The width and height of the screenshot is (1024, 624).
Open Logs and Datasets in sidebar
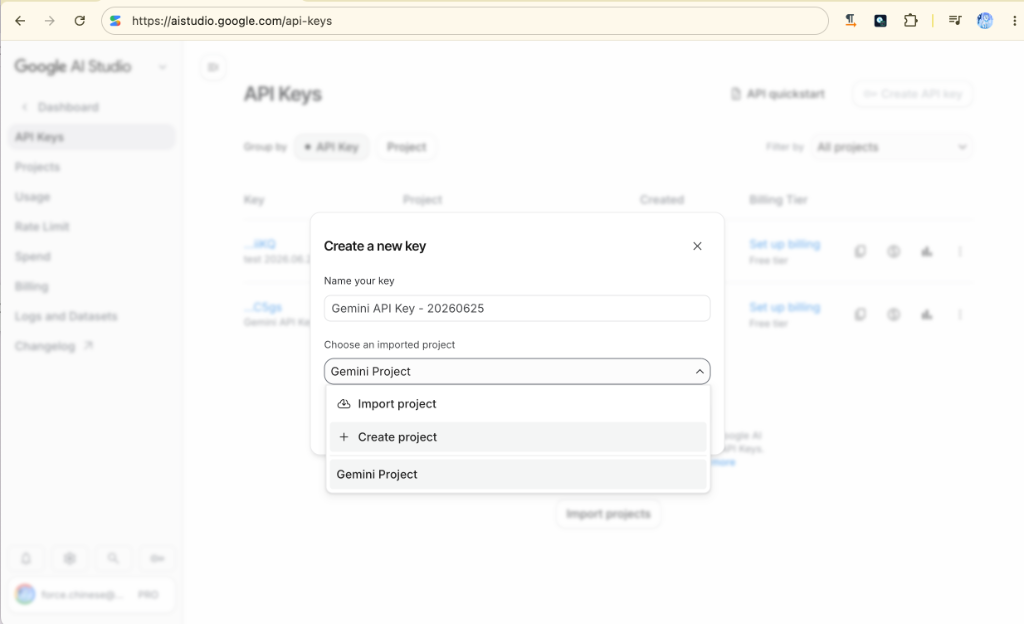click(x=66, y=317)
